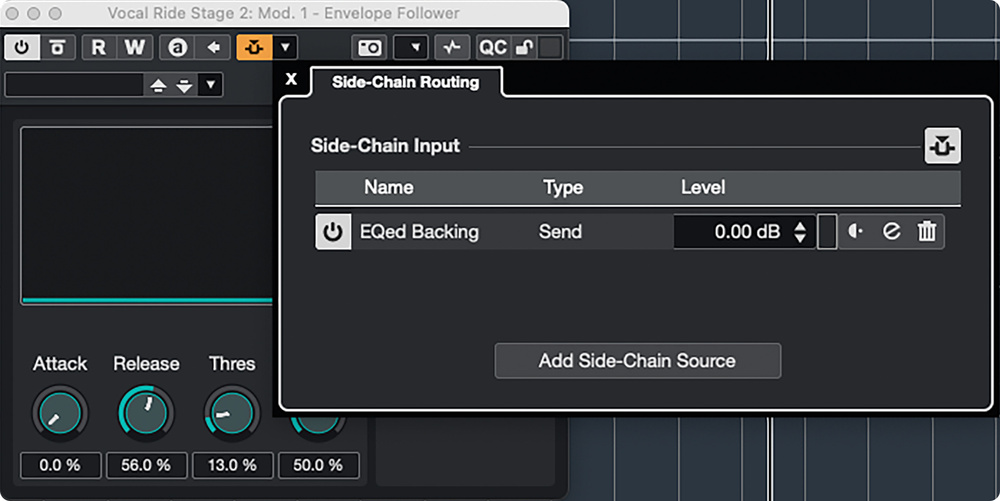
Task: Toggle the plug-in power bypass button
Action: [x=21, y=47]
